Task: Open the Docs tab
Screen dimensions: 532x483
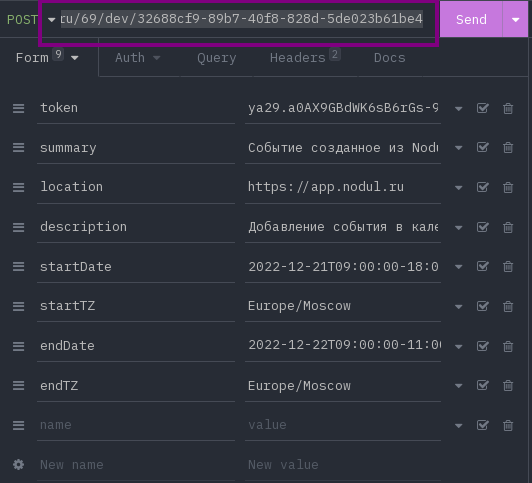Action: [390, 58]
